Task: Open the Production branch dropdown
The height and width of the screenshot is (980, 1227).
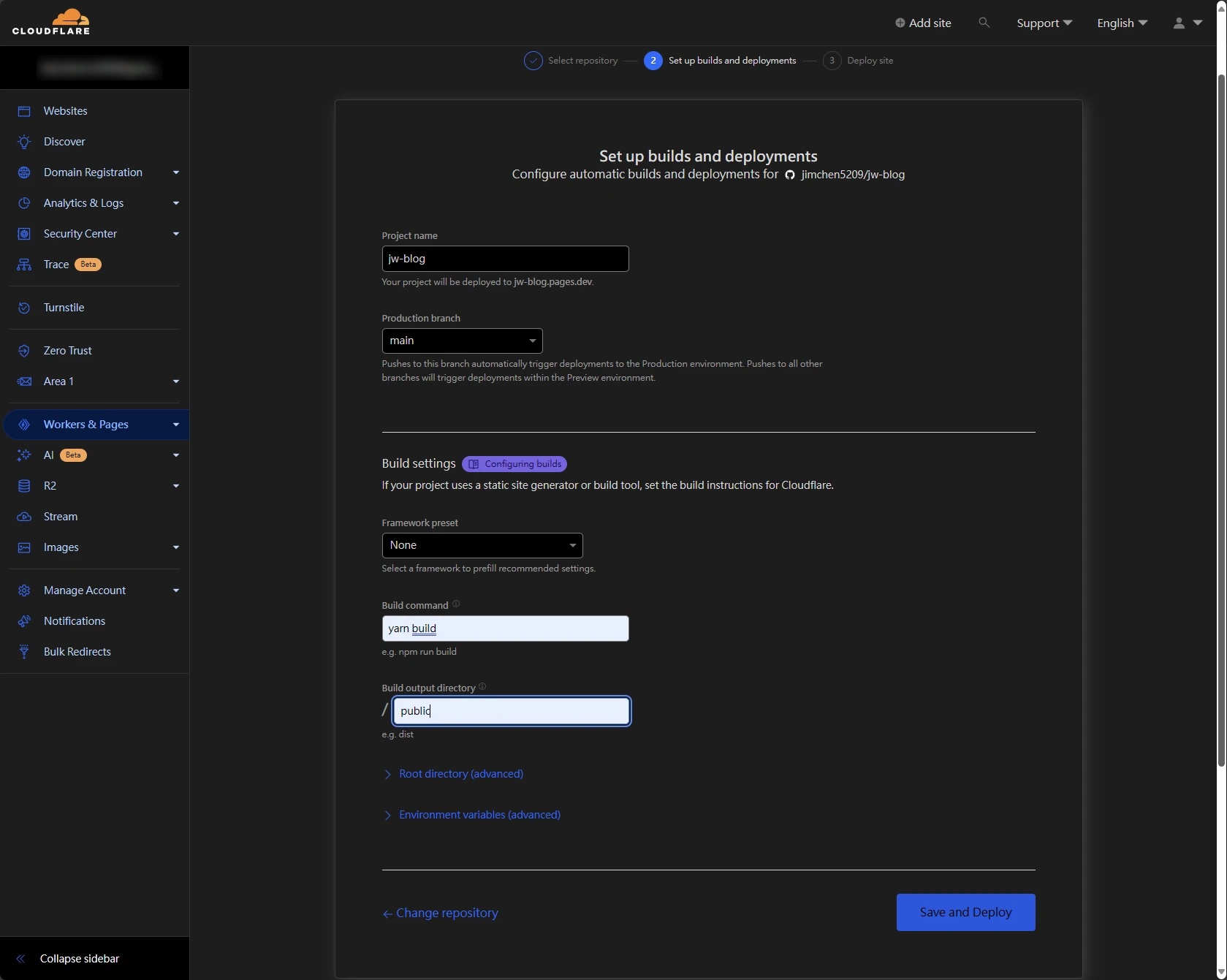Action: (462, 341)
